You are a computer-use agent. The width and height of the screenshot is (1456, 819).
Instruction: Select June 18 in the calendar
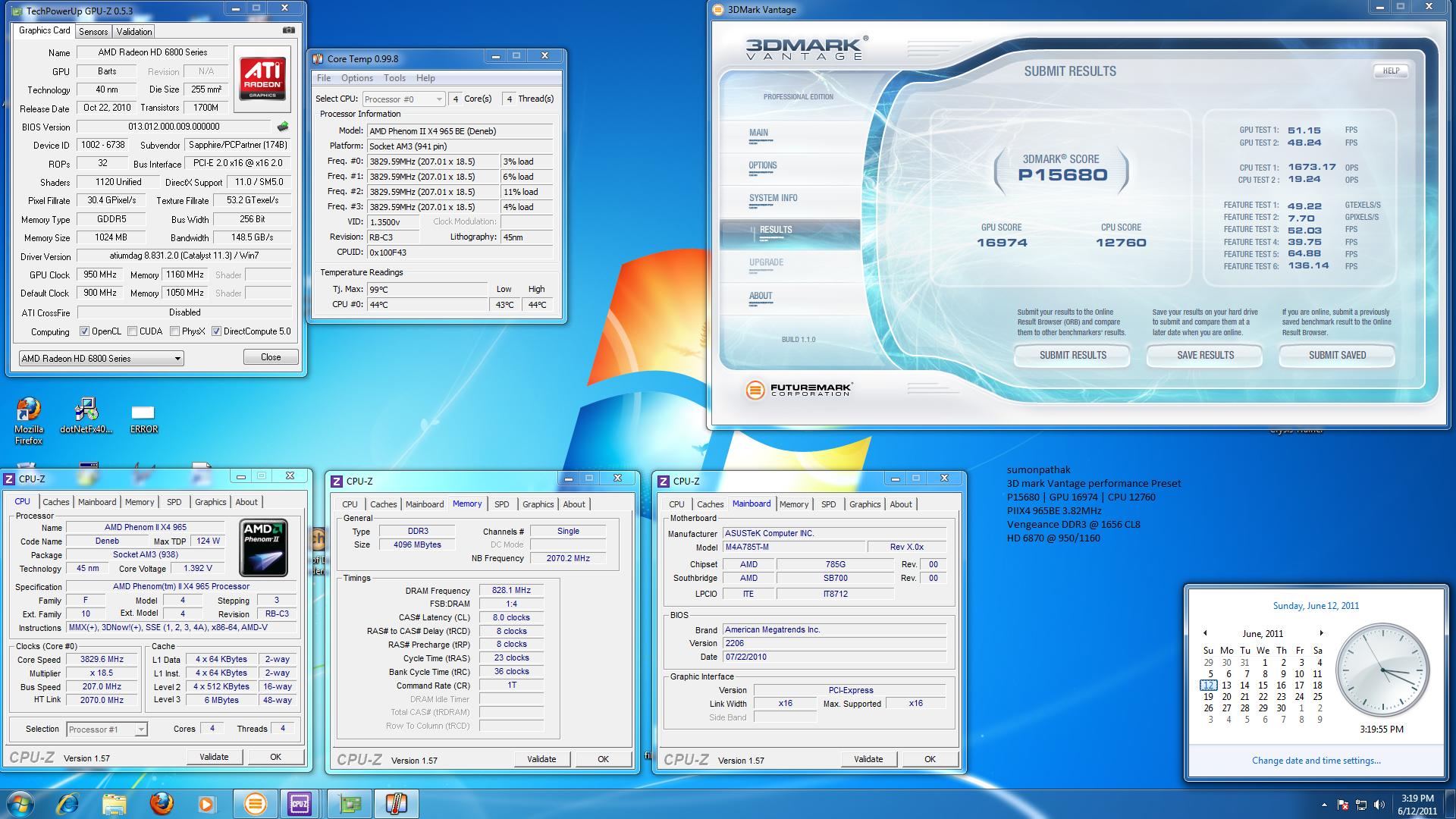tap(1319, 685)
